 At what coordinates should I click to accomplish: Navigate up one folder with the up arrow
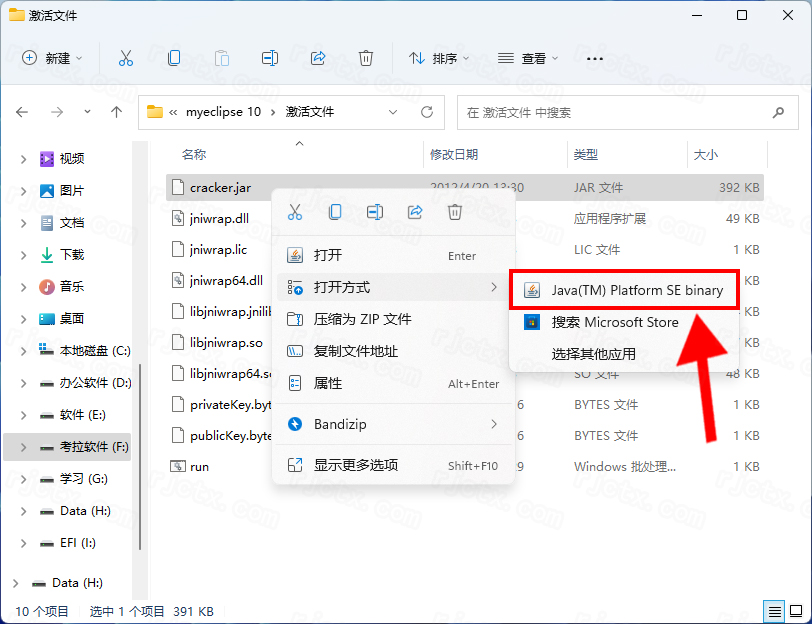click(117, 112)
